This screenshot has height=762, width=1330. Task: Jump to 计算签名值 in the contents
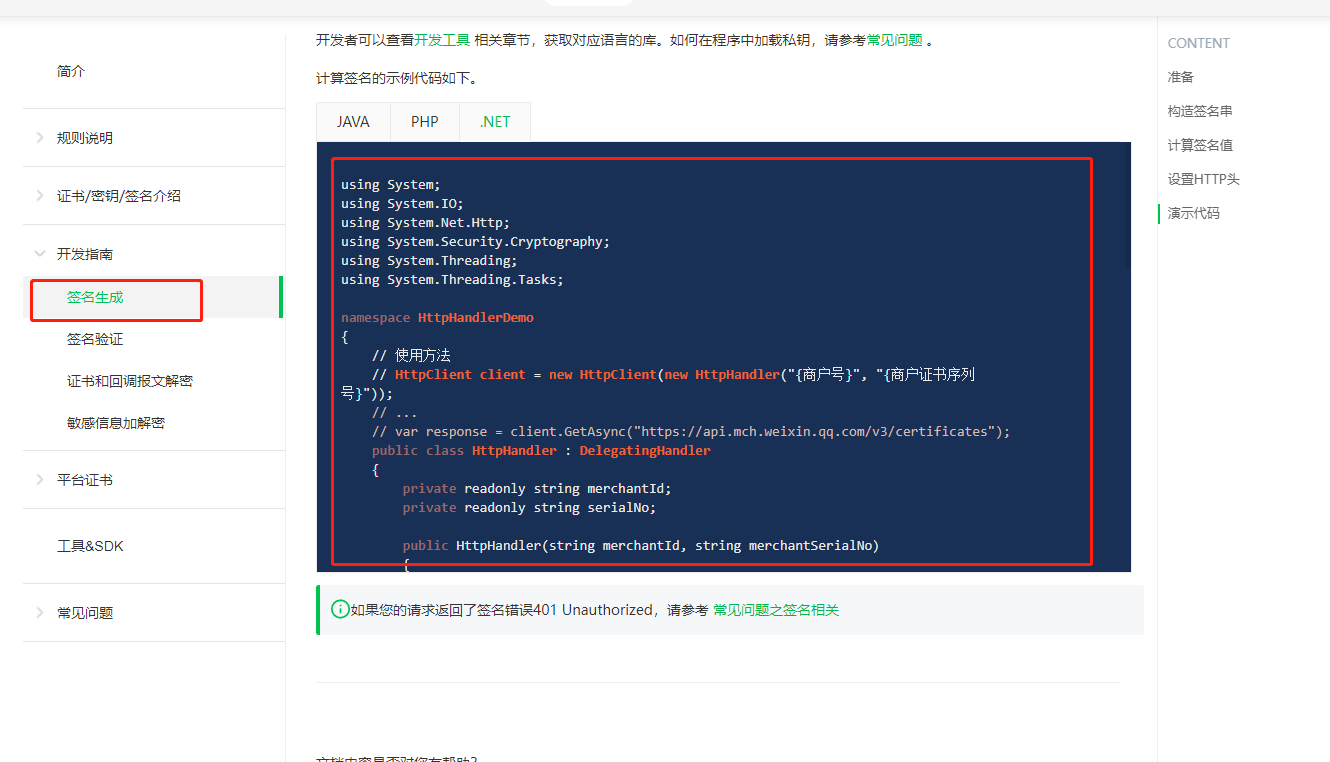(1200, 145)
